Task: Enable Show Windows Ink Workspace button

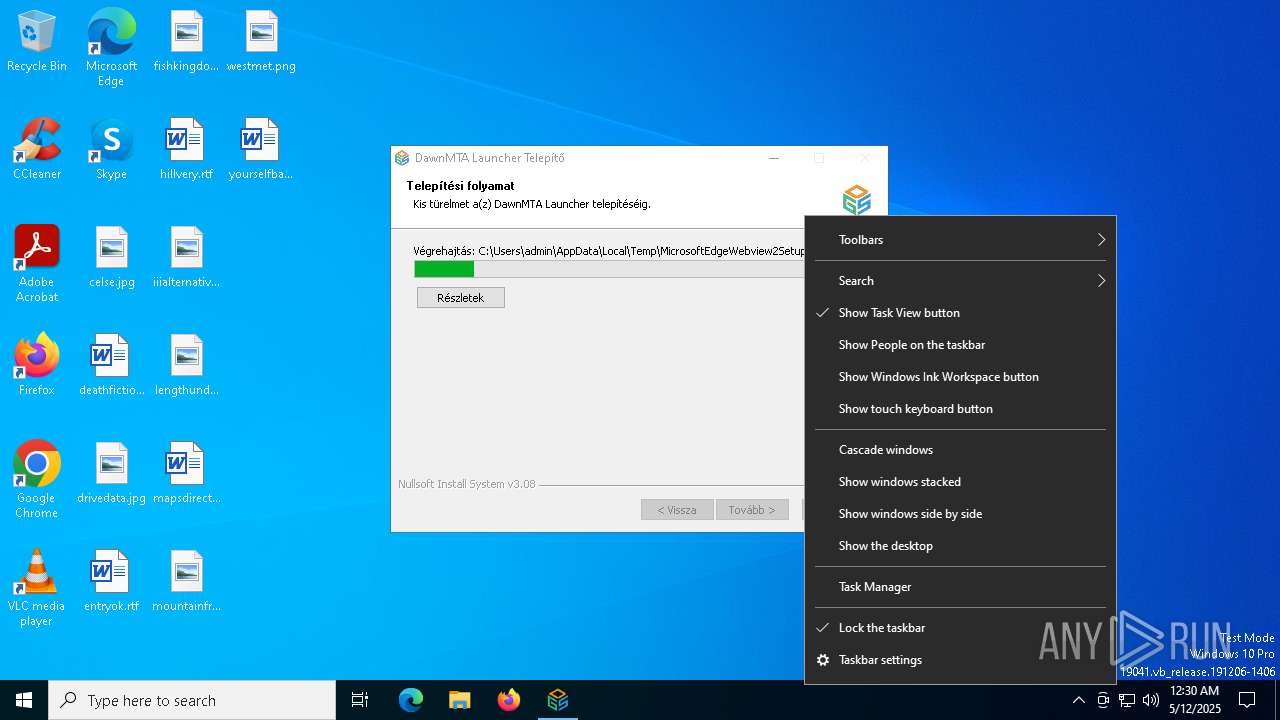Action: click(x=960, y=377)
